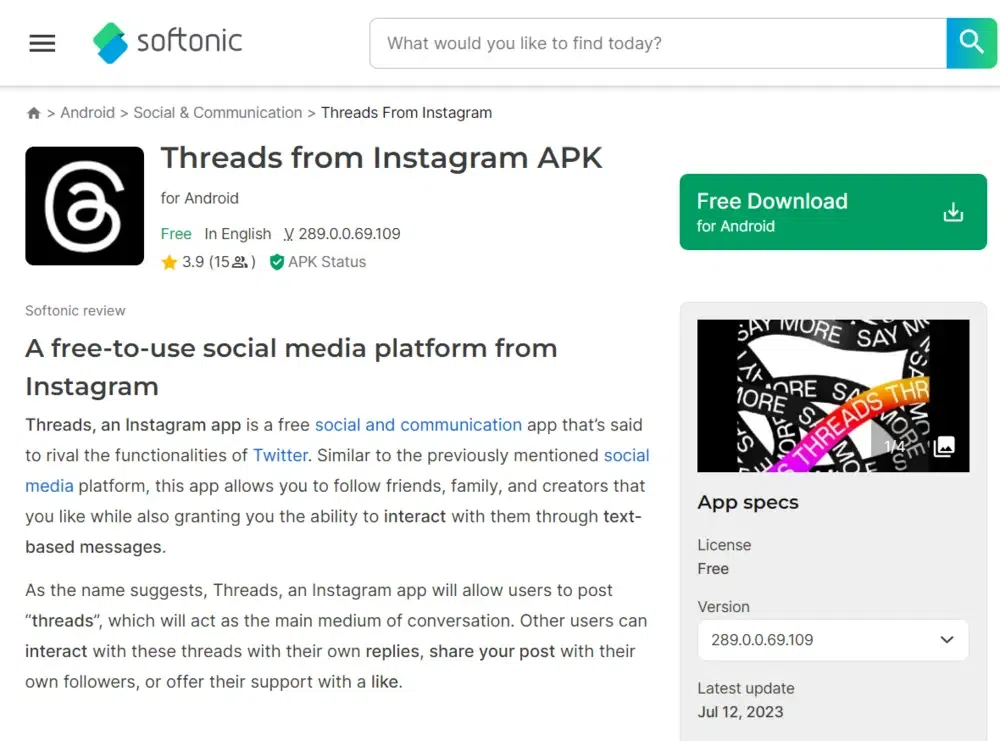Click the Threads From Instagram breadcrumb
The height and width of the screenshot is (741, 1000).
coord(406,113)
